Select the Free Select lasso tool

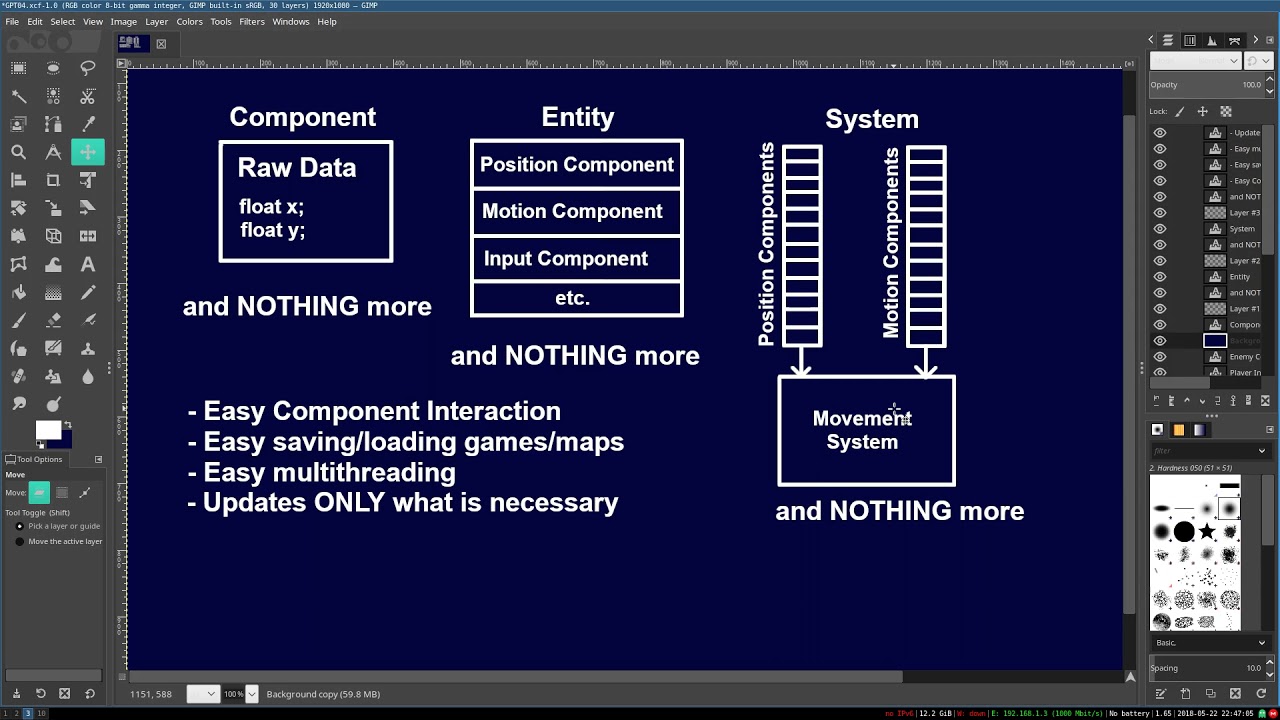88,68
